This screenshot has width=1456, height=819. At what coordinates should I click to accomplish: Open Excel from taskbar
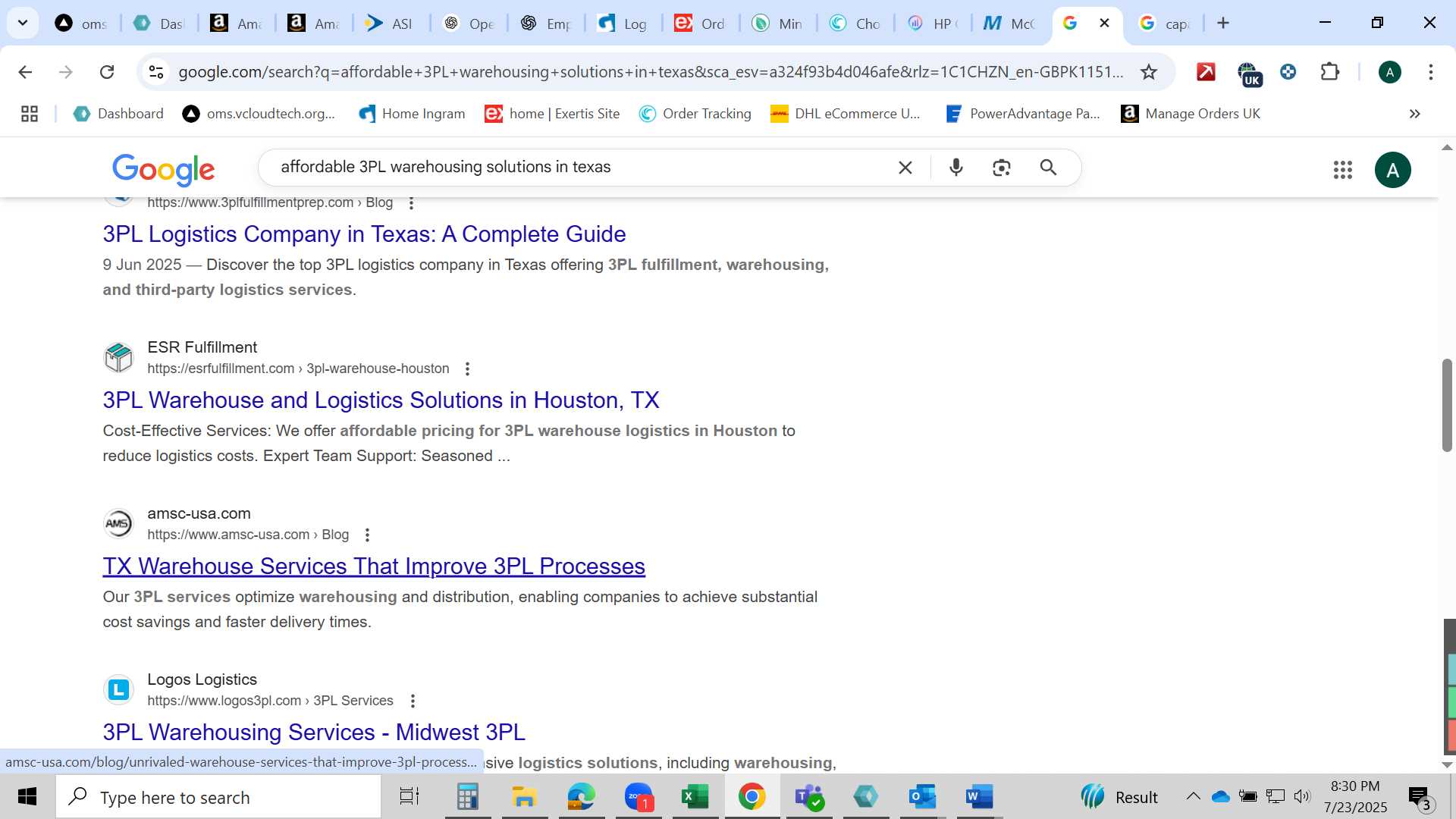pyautogui.click(x=695, y=797)
